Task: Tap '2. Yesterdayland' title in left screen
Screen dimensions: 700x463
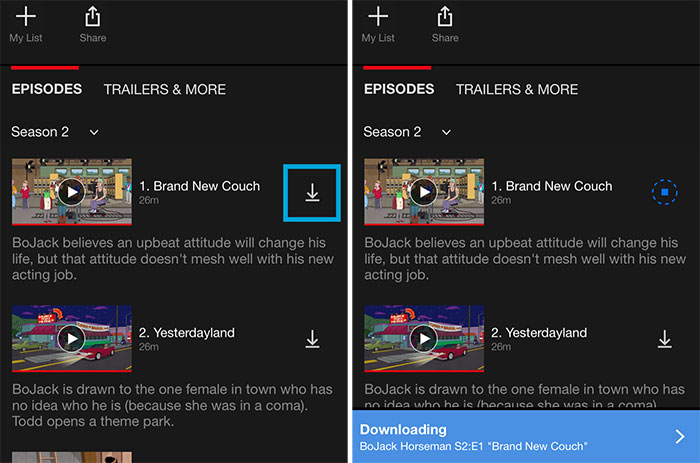Action: point(187,333)
